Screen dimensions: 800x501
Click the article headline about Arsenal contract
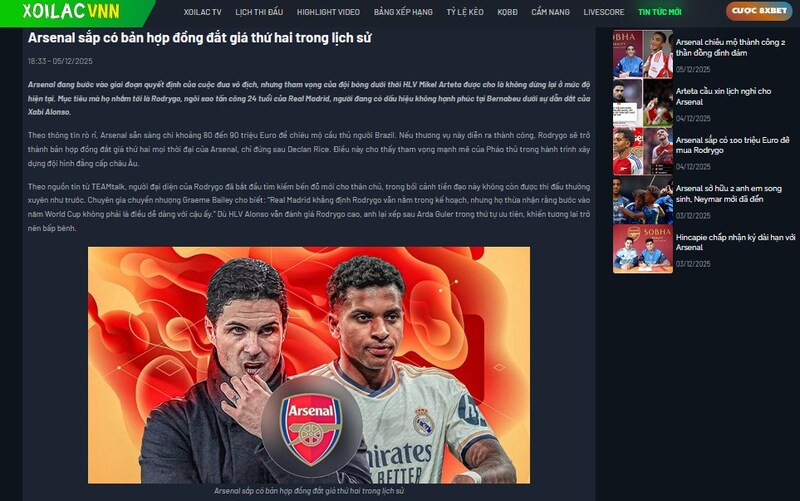click(x=199, y=38)
